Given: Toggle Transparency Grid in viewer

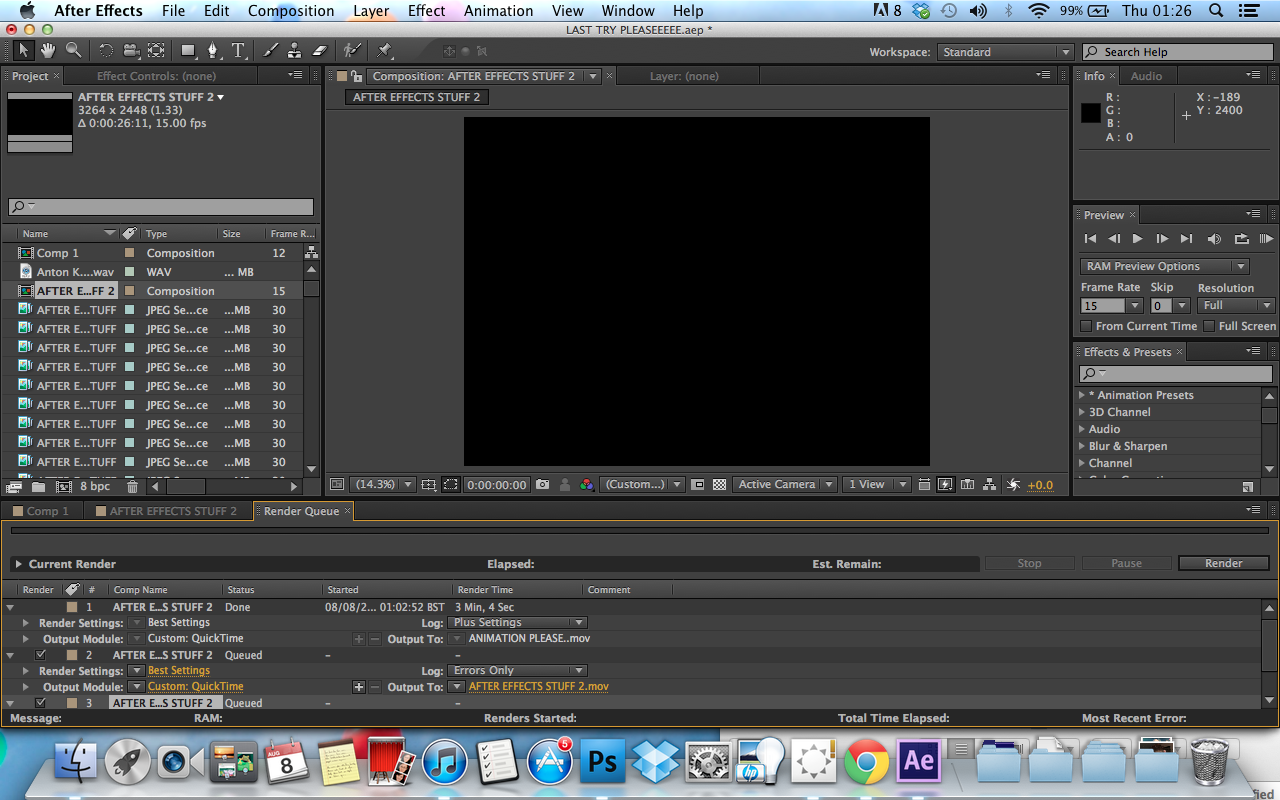Looking at the screenshot, I should click(x=719, y=484).
